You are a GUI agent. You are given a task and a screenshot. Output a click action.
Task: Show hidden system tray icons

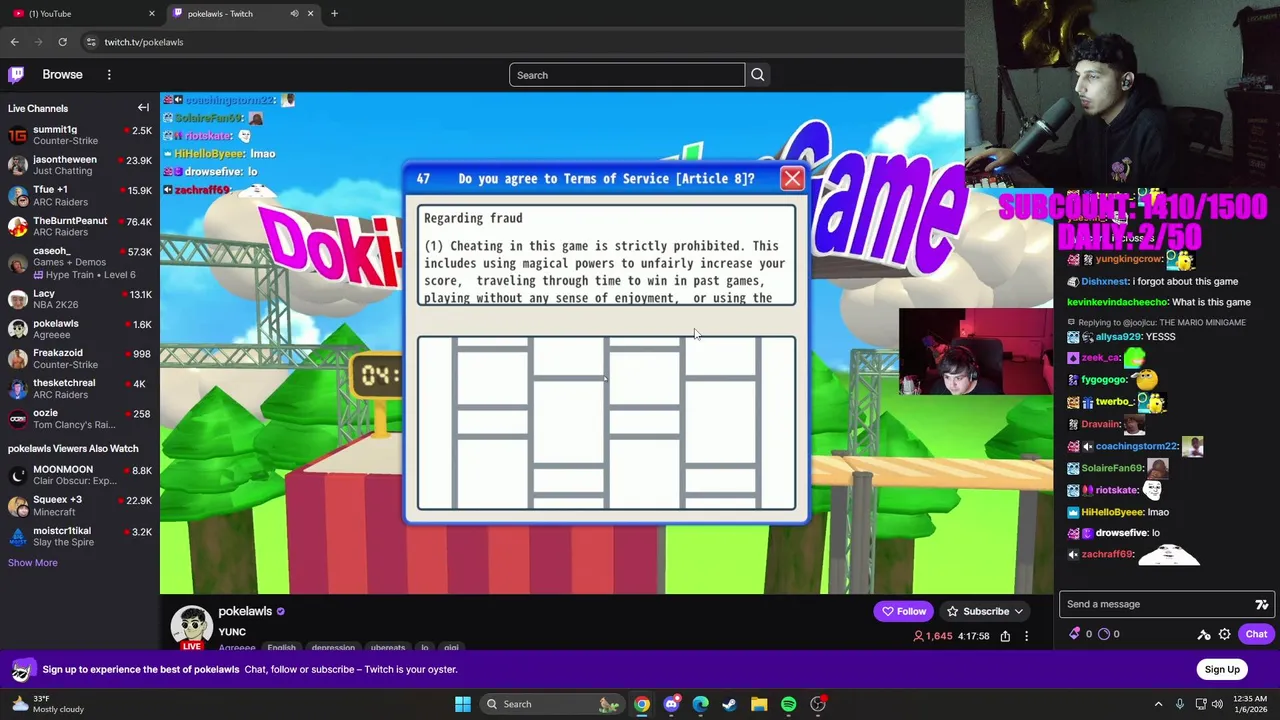tap(1158, 704)
